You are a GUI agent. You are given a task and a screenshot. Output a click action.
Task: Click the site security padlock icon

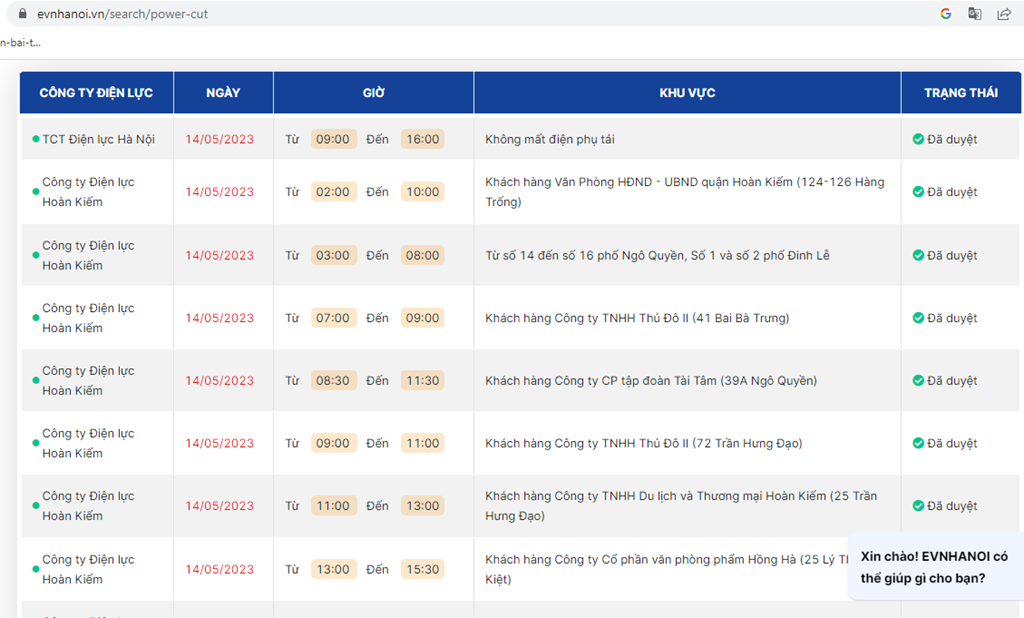click(23, 14)
